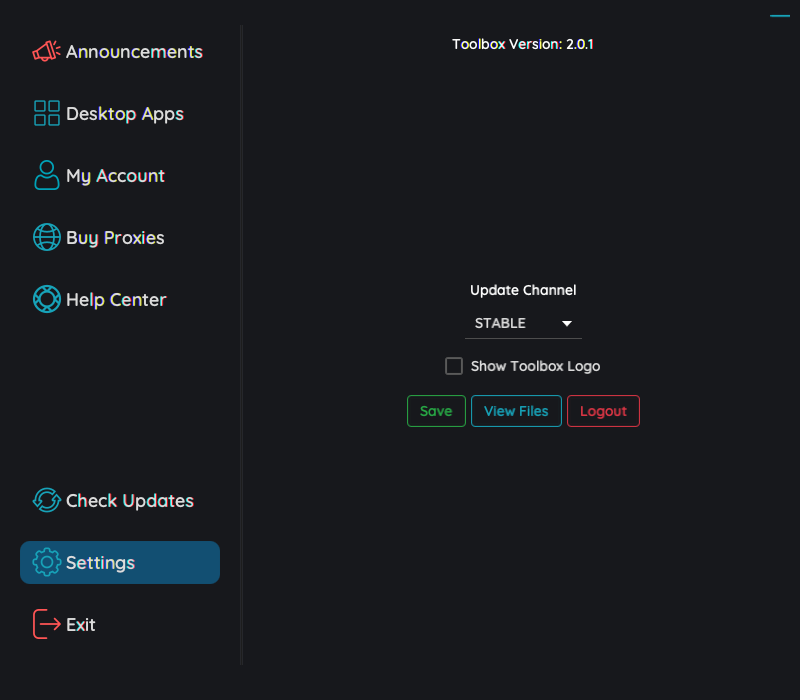Viewport: 800px width, 700px height.
Task: Click the Help Center lifebuoy icon
Action: 46,300
